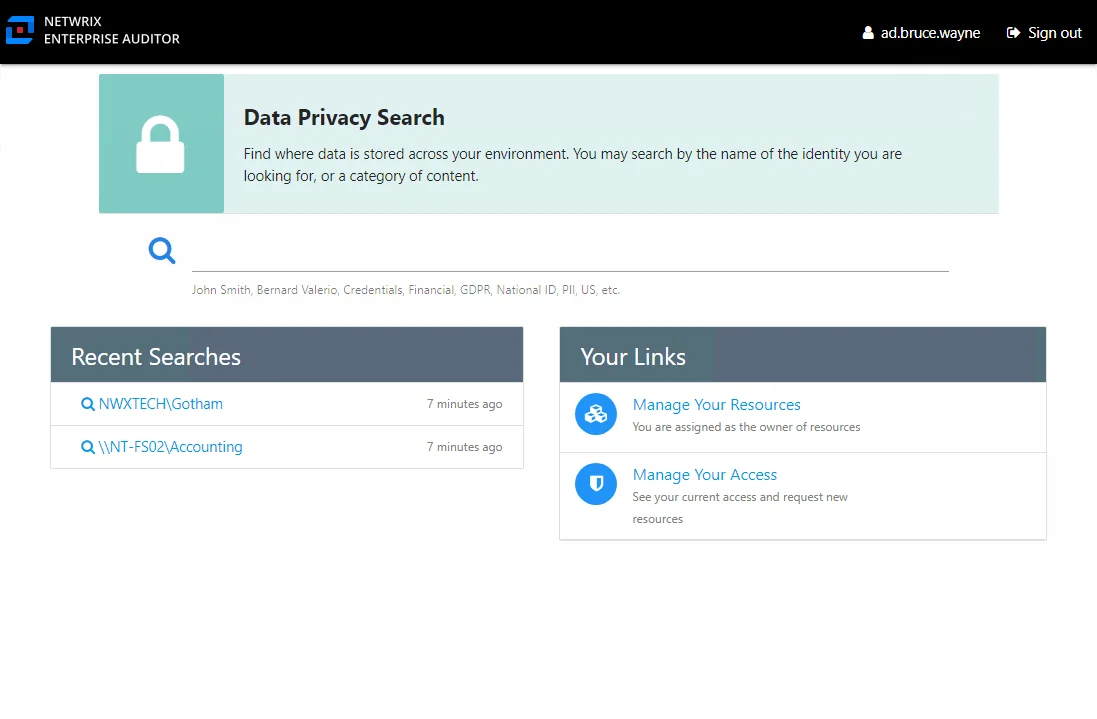Open the Manage Your Resources link
The image size is (1097, 719).
click(x=716, y=405)
